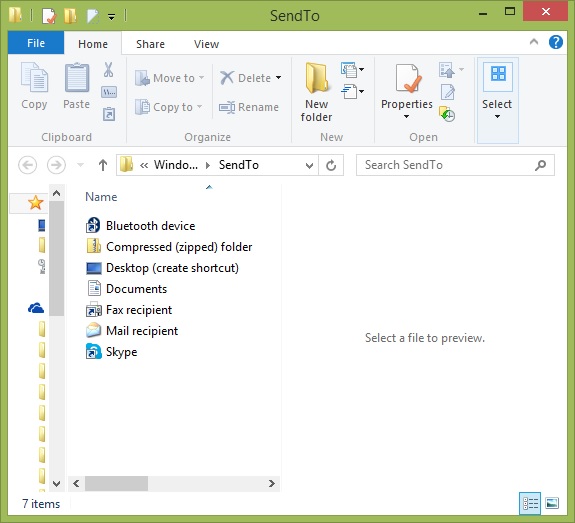Minimize the ribbon with the chevron
The width and height of the screenshot is (575, 523).
pos(534,42)
